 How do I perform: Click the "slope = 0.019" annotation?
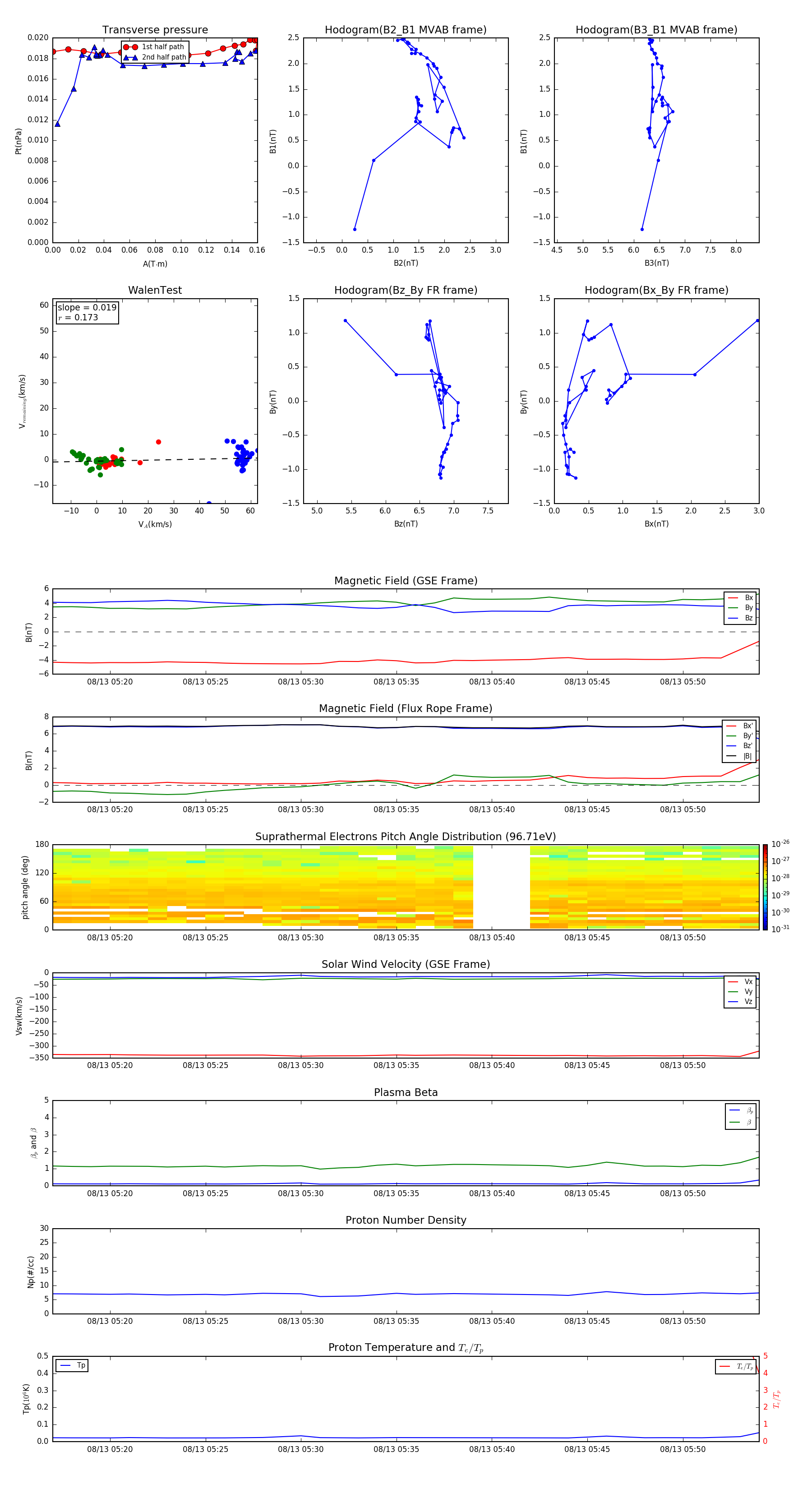[87, 308]
